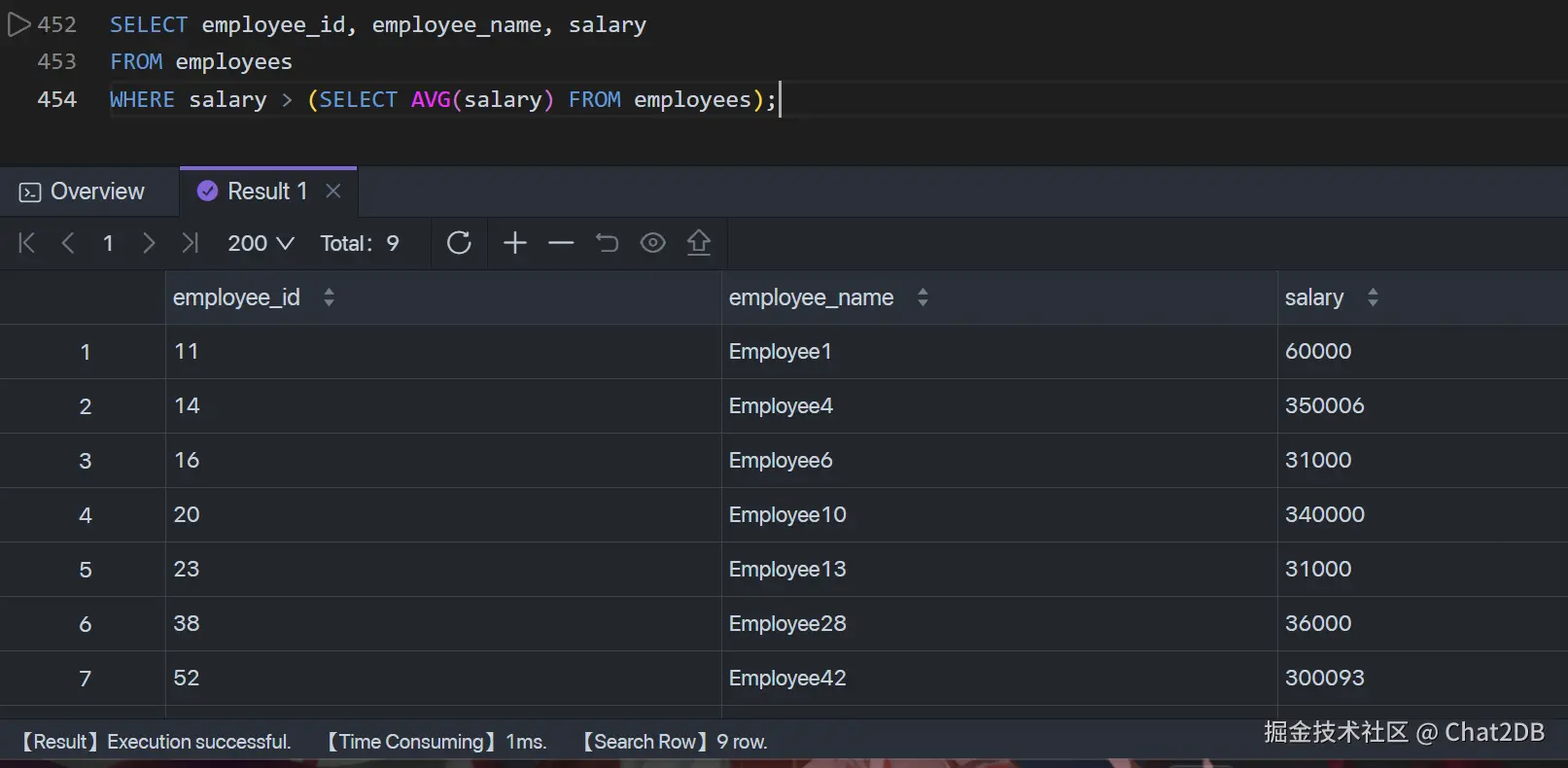1568x768 pixels.
Task: Add a new row with plus icon
Action: [x=515, y=243]
